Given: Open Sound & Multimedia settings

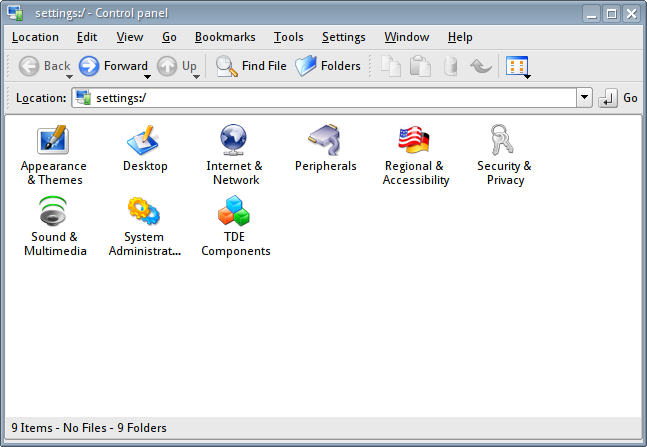Looking at the screenshot, I should (x=54, y=226).
